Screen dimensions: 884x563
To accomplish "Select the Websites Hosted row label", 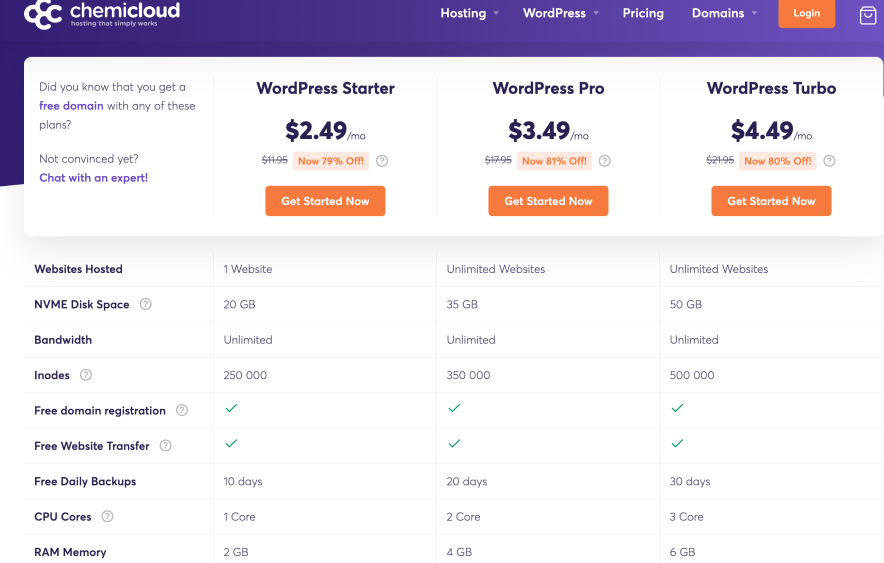I will tap(78, 269).
